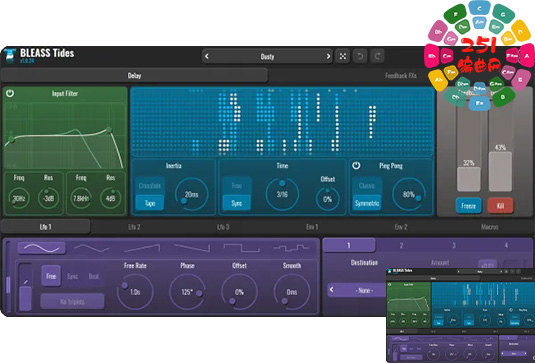Click the Ping Pong 80% knob
Screen dimensions: 535x363
tap(409, 194)
